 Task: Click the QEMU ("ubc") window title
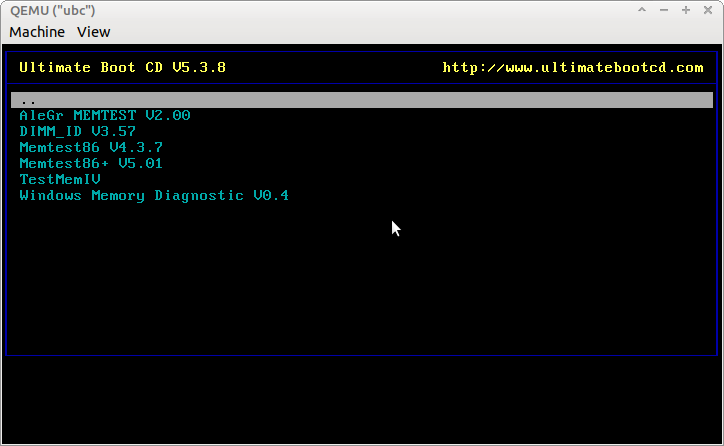point(53,11)
